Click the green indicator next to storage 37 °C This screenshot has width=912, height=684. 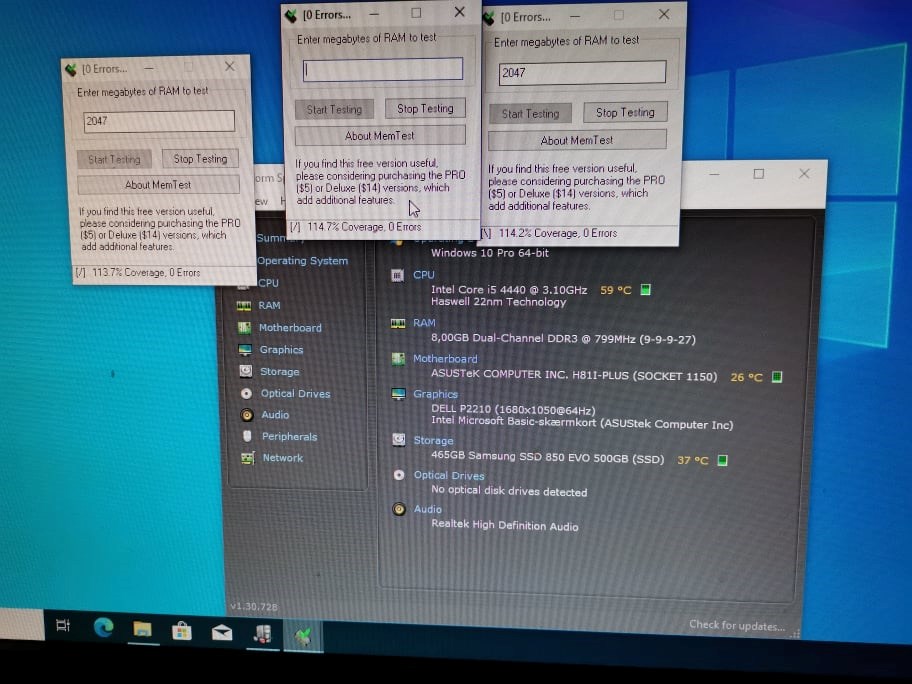(x=722, y=460)
